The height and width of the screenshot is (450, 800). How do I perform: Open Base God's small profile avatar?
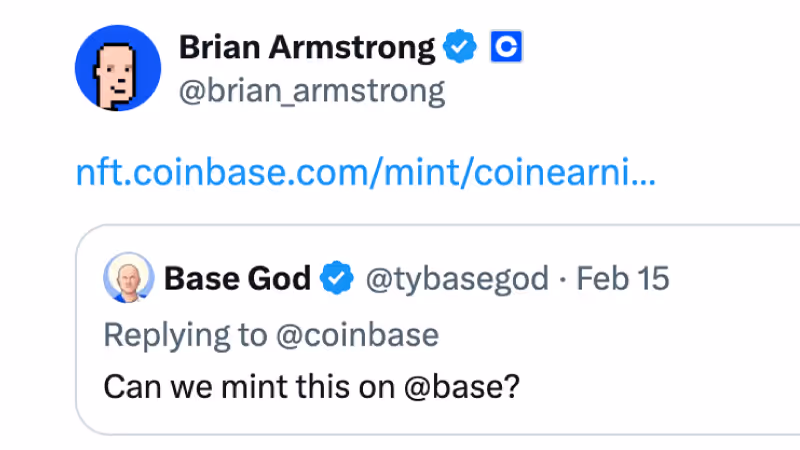tap(128, 279)
